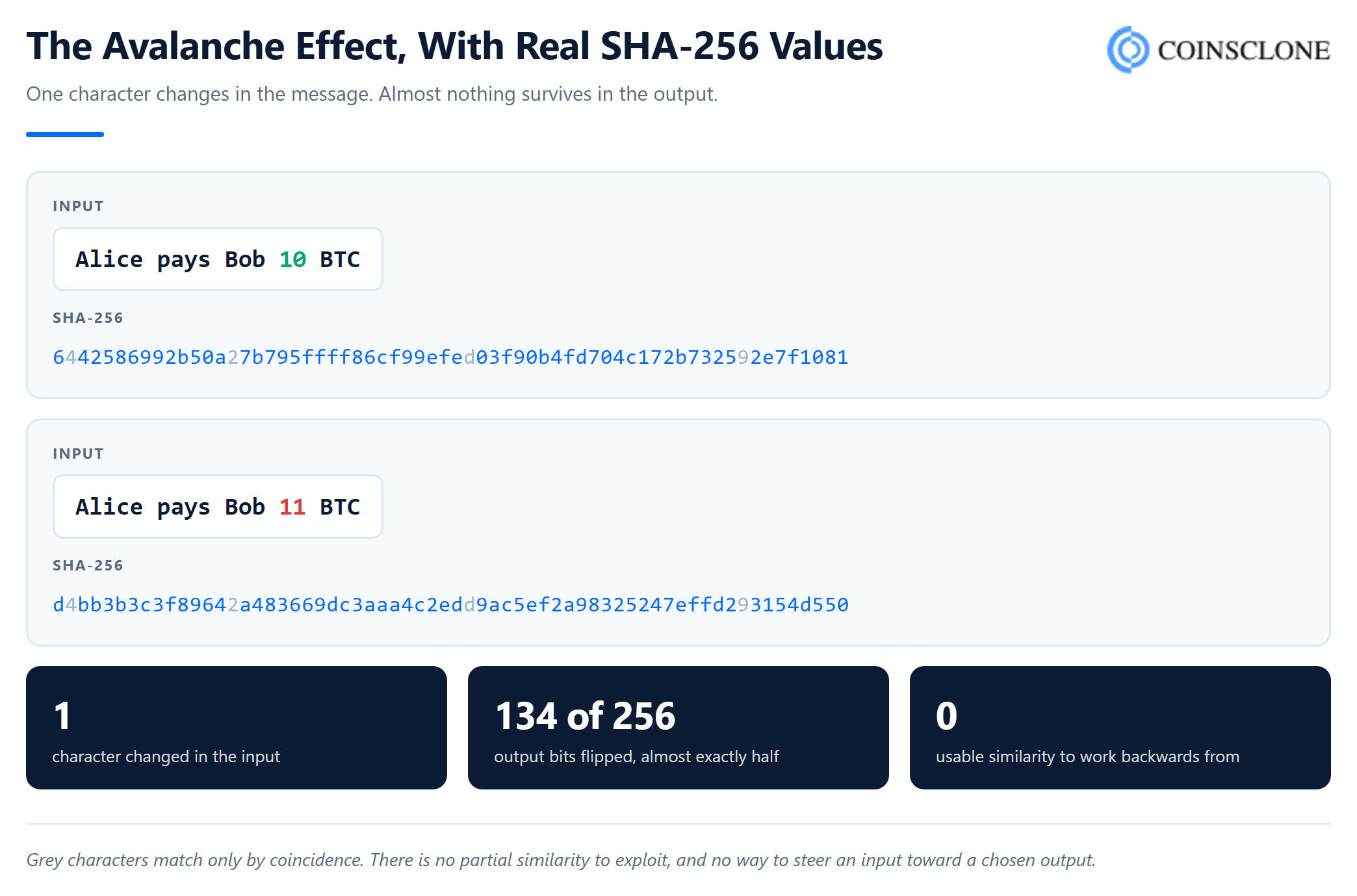This screenshot has height=896, width=1357.
Task: Click the 'One character changes' subtitle text
Action: click(x=372, y=94)
